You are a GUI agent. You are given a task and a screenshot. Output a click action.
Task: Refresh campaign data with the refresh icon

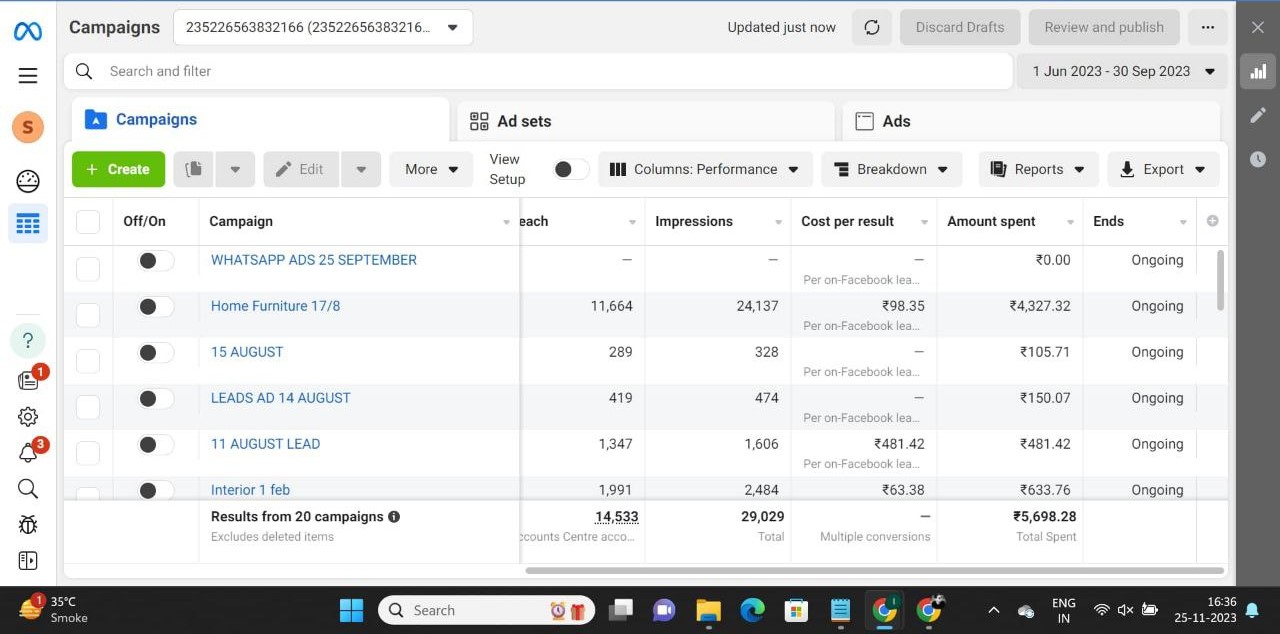pyautogui.click(x=871, y=27)
